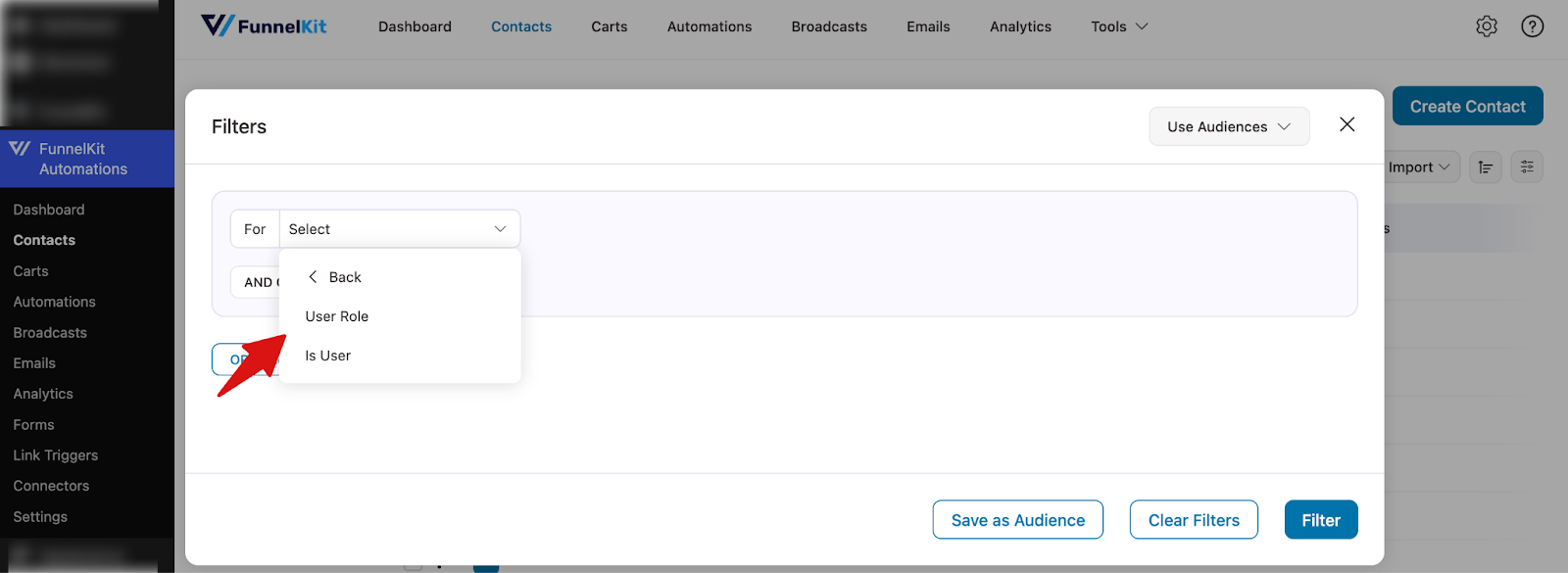The width and height of the screenshot is (1568, 573).
Task: Open the Use Audiences dropdown
Action: pyautogui.click(x=1228, y=125)
